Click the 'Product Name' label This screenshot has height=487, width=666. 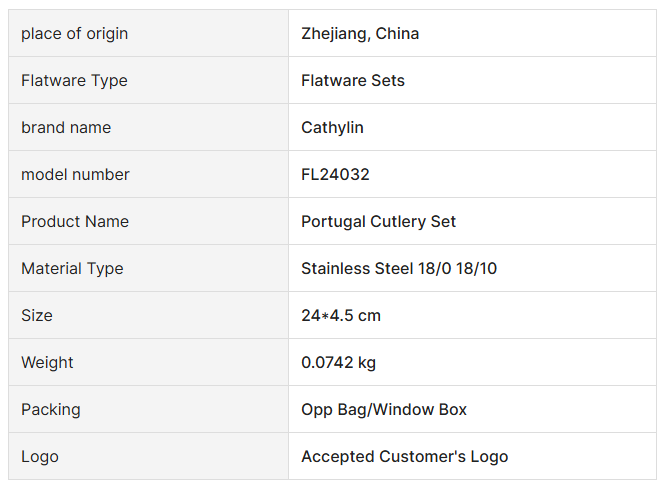75,222
